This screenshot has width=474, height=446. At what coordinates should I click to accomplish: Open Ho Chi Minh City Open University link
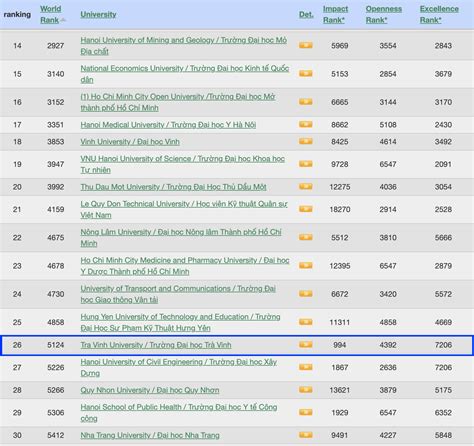point(178,102)
